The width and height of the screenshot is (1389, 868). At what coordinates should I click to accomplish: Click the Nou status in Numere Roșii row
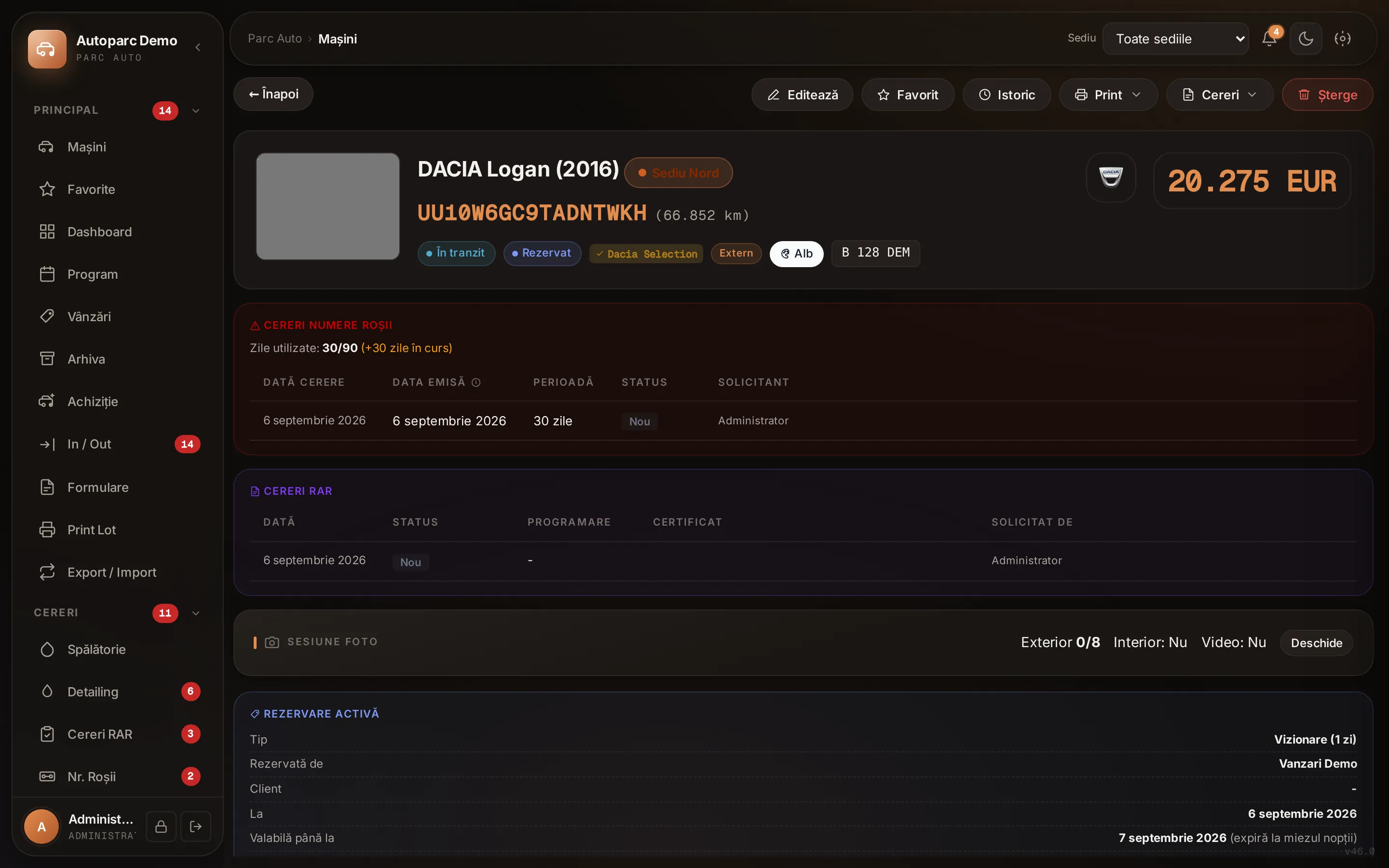[640, 421]
